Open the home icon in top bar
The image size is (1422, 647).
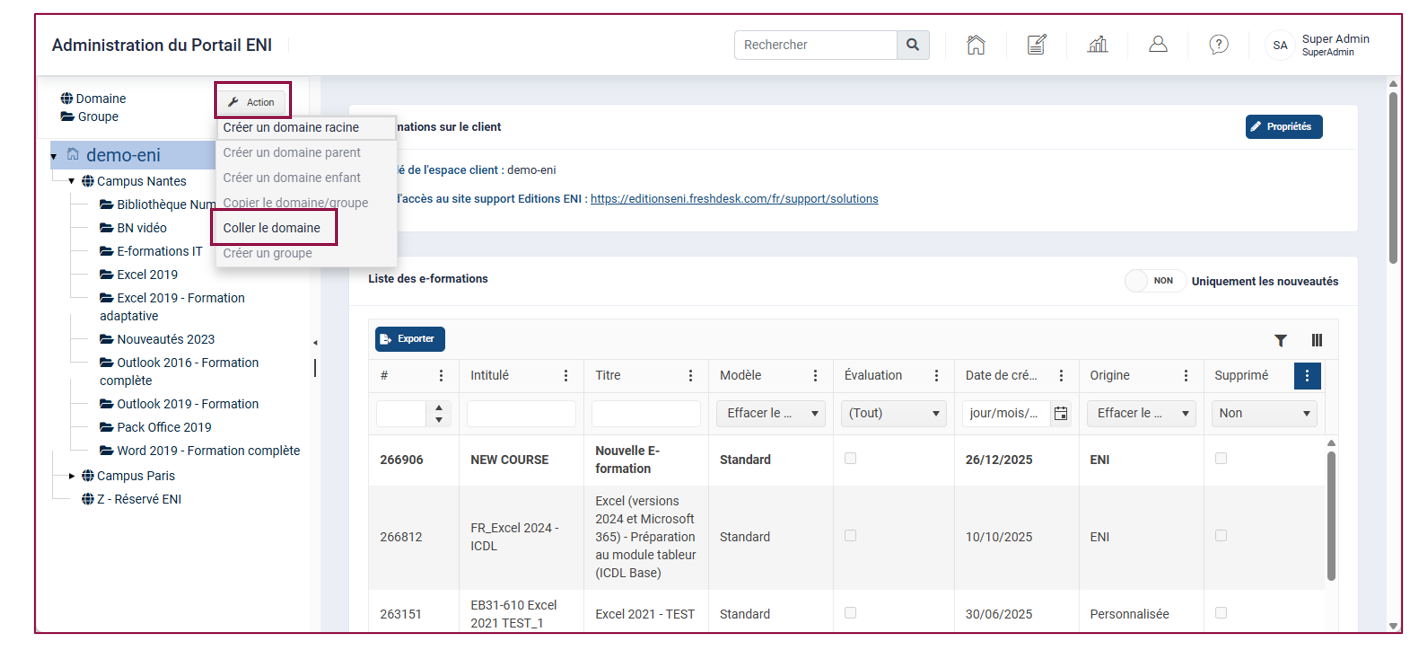pos(976,45)
